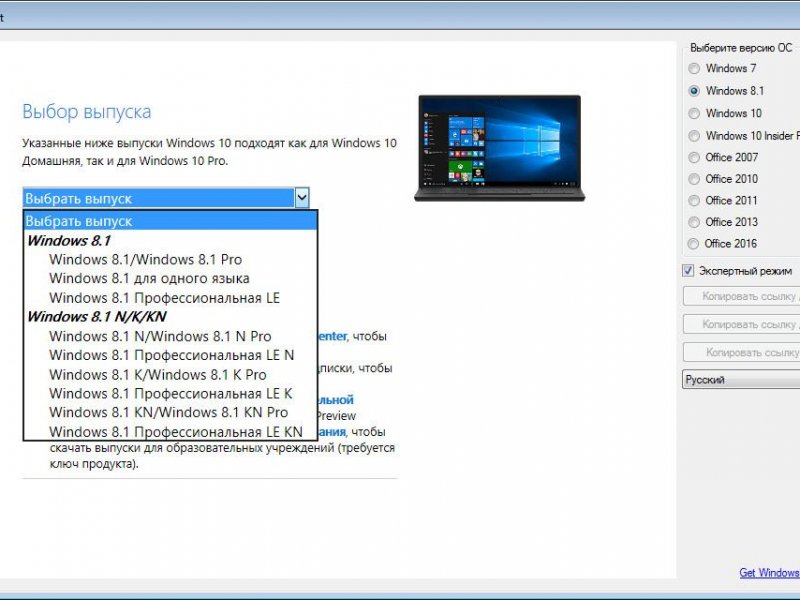Click the second Копировать ссылку button
Viewport: 800px width, 600px height.
click(x=741, y=324)
